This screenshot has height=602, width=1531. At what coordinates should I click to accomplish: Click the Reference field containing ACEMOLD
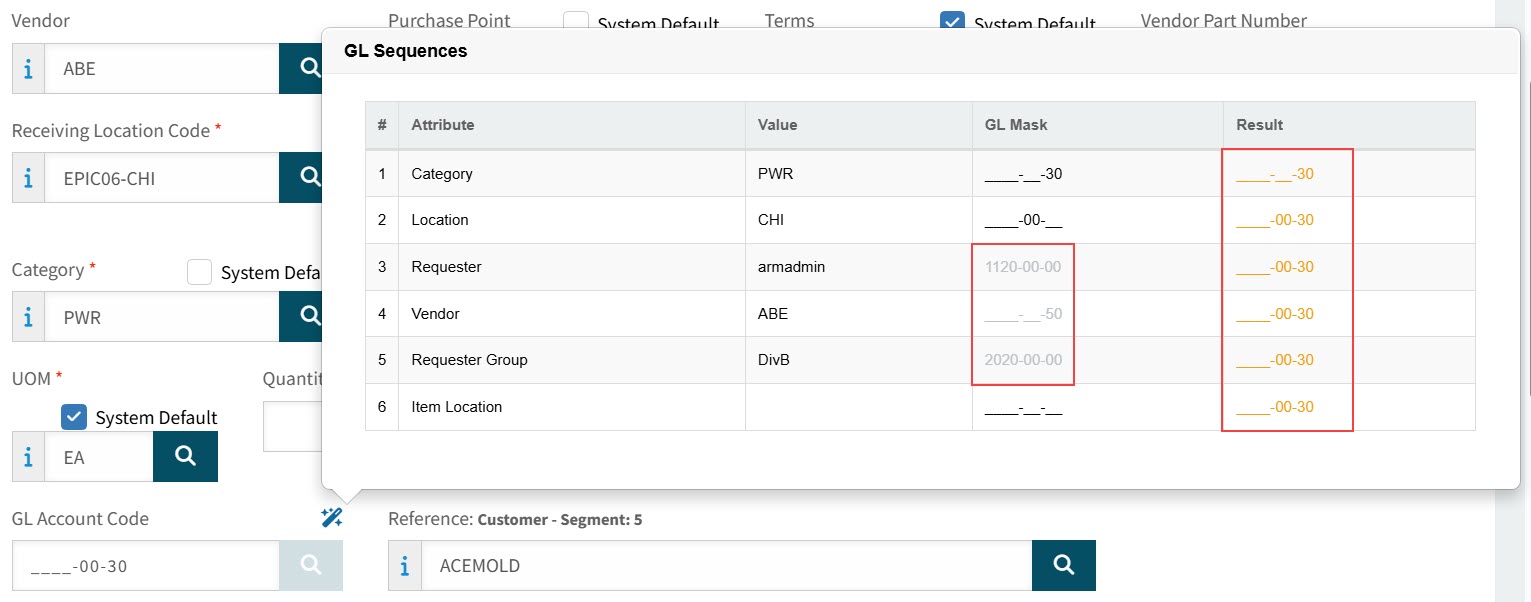[x=725, y=566]
